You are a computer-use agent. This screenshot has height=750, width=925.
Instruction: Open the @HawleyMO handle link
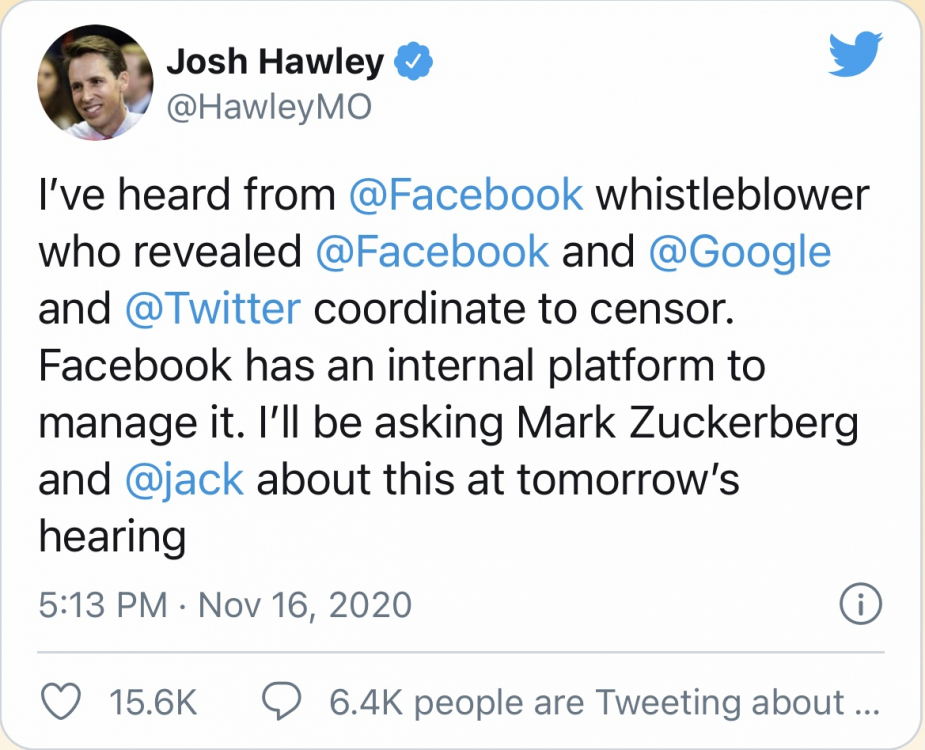click(x=268, y=107)
